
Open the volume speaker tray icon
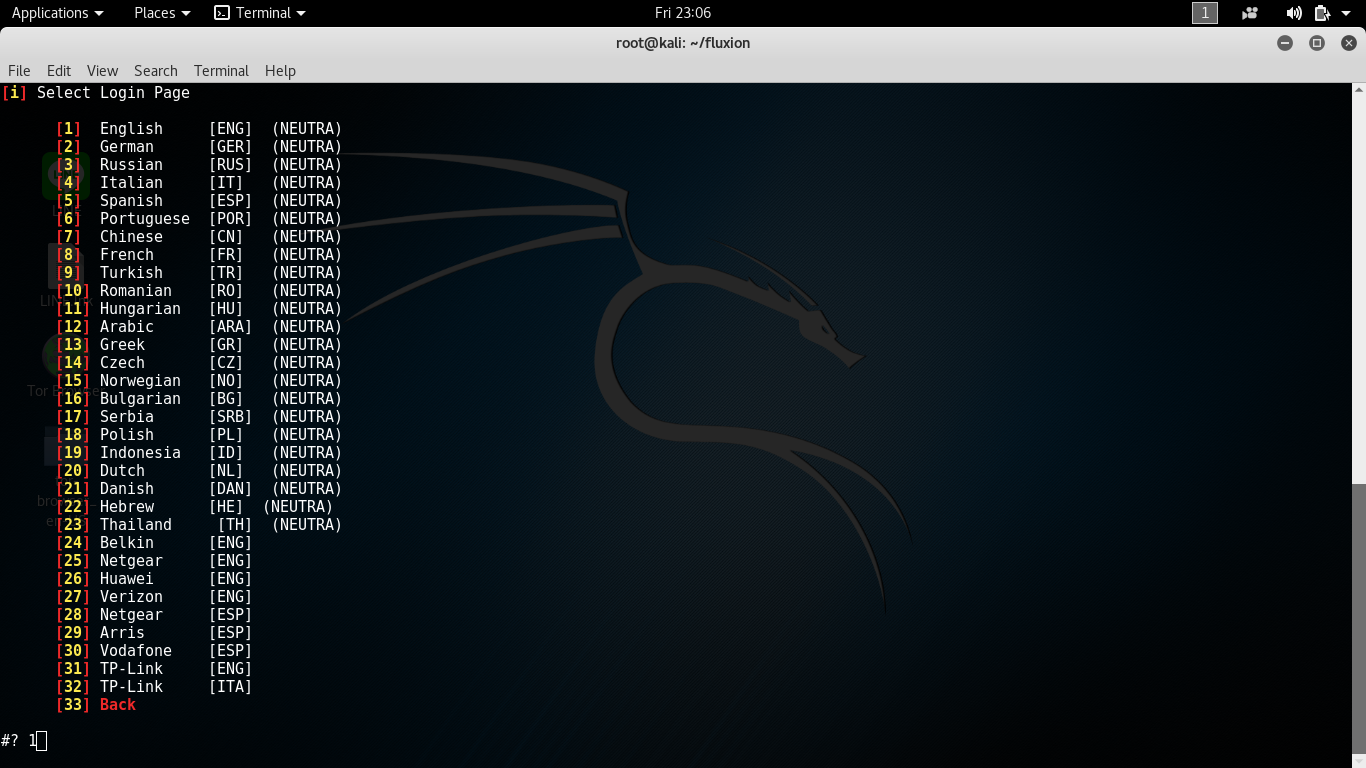[1294, 13]
